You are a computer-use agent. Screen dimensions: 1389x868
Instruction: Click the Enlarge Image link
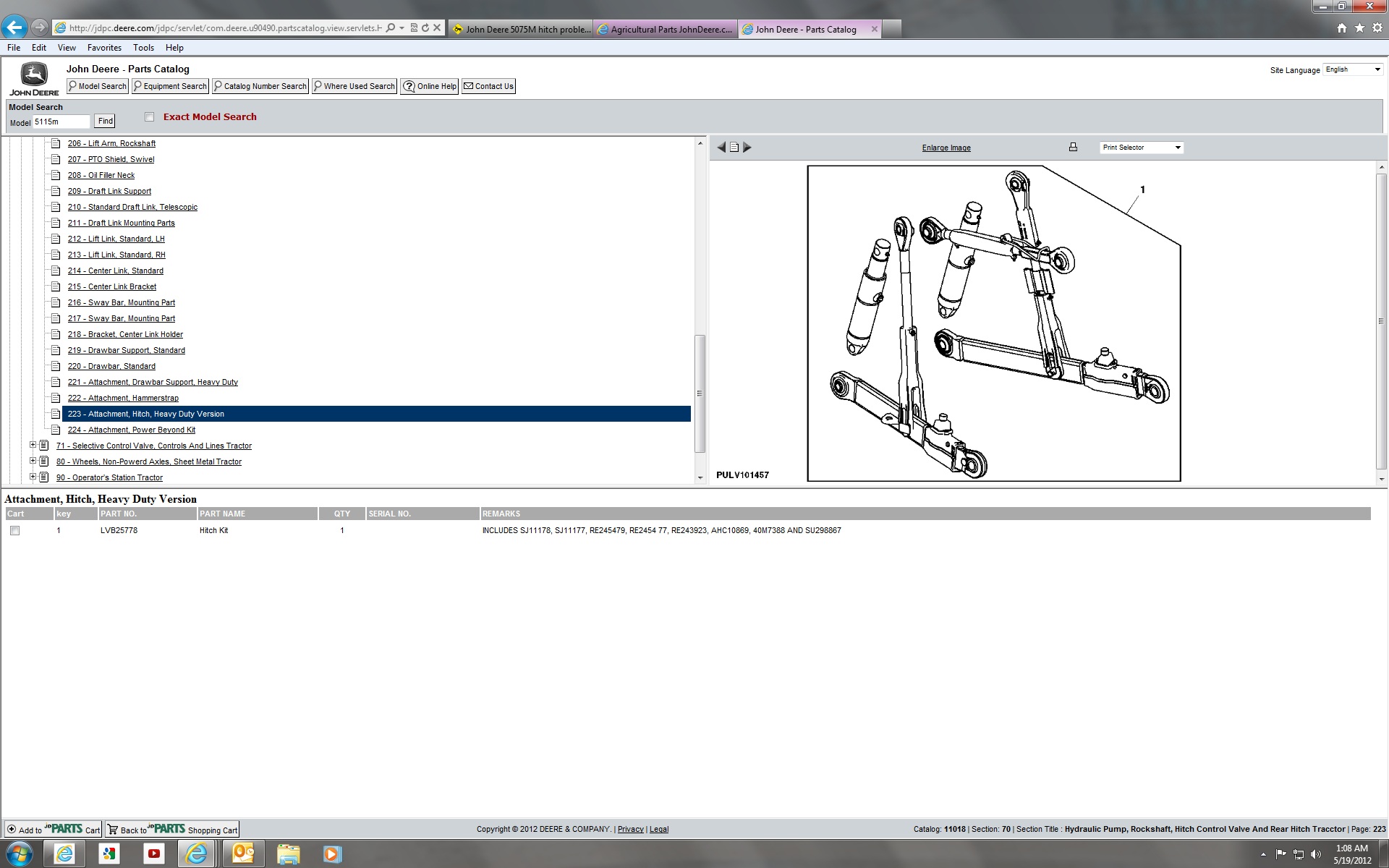(946, 148)
